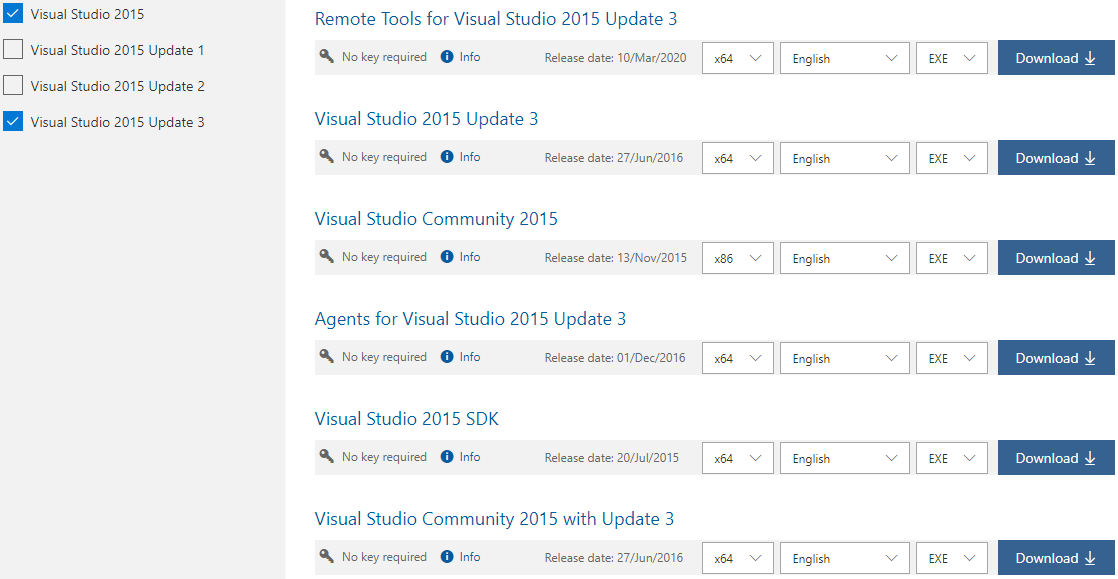Open EXE dropdown for Agents for Visual Studio
This screenshot has height=579, width=1118.
tap(952, 358)
